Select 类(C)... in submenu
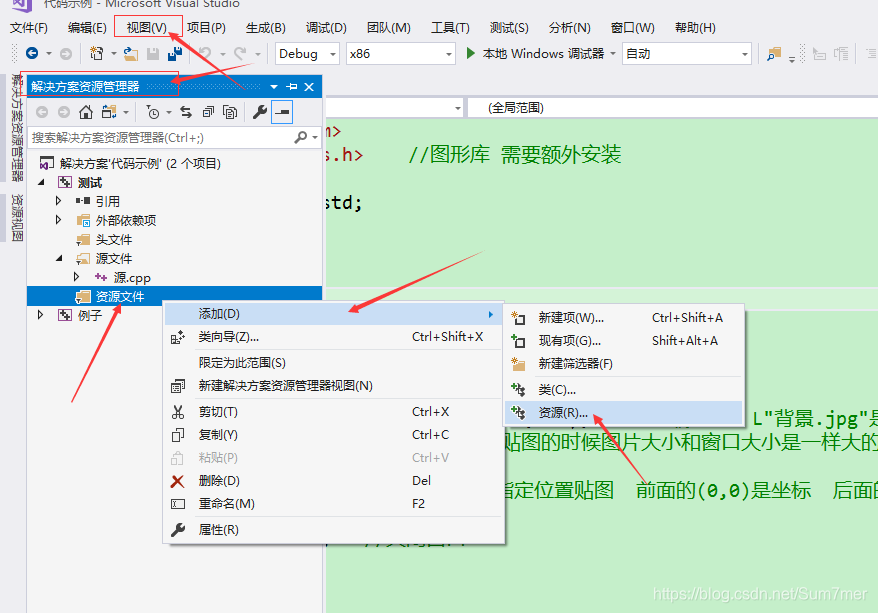 click(x=624, y=390)
